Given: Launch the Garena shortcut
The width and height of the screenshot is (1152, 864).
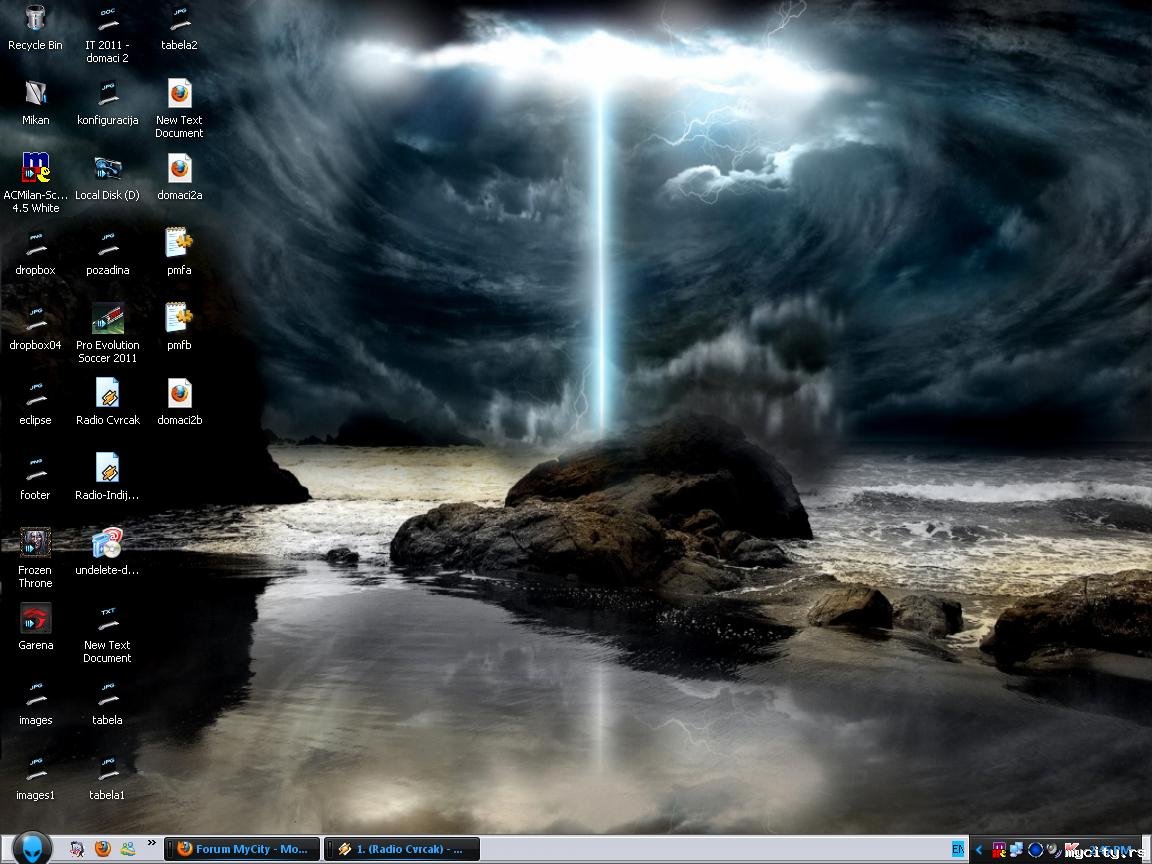Looking at the screenshot, I should pos(35,627).
